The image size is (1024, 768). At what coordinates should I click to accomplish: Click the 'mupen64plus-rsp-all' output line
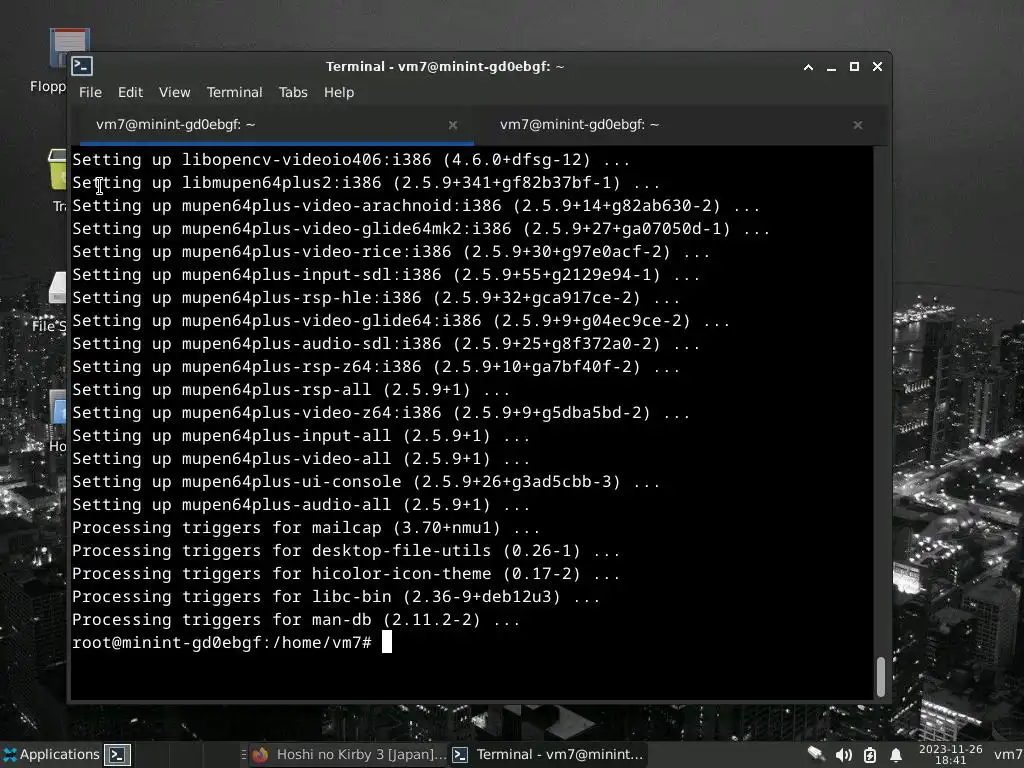click(291, 390)
